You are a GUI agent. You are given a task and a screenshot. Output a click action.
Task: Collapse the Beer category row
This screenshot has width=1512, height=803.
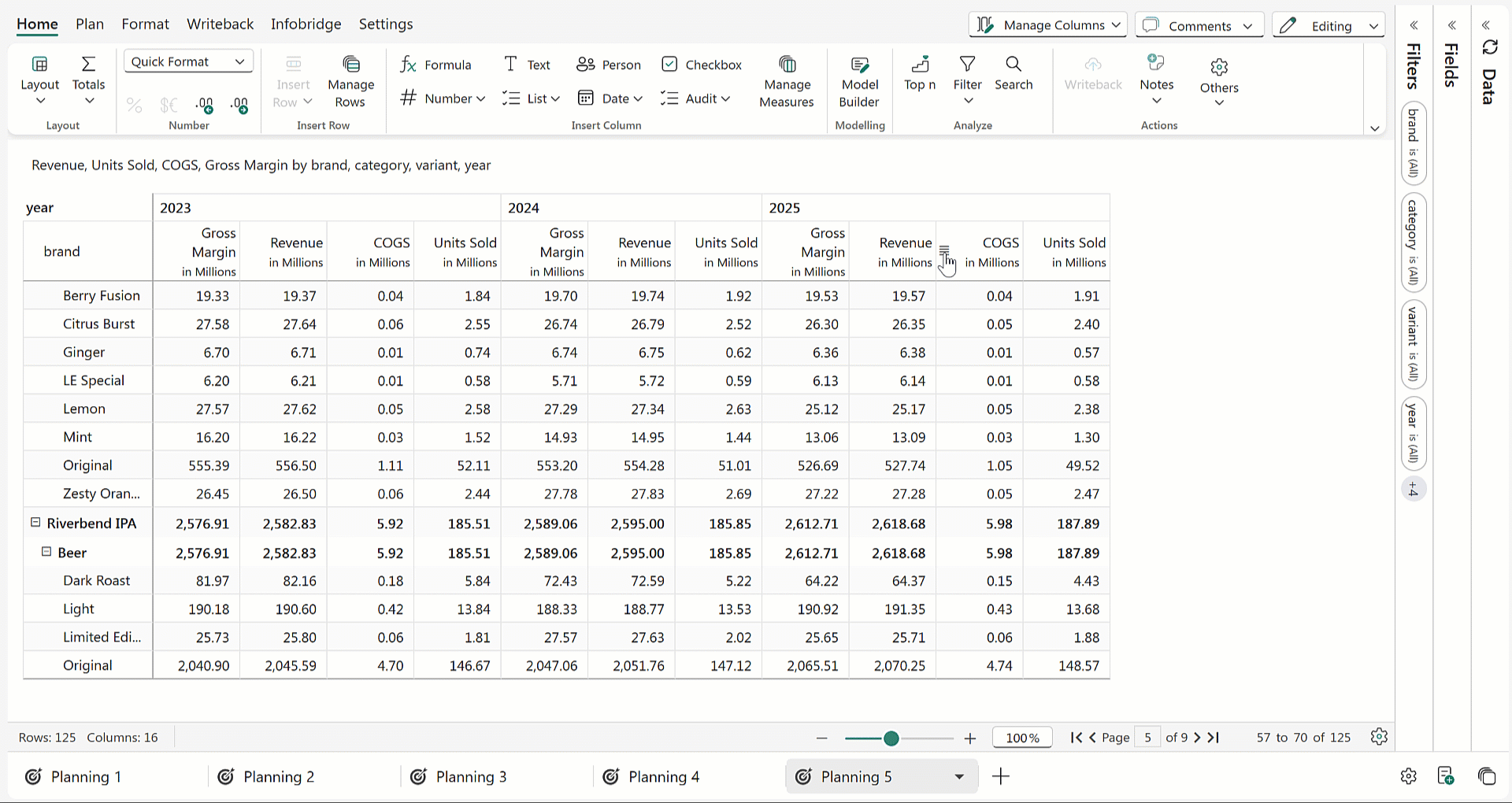pyautogui.click(x=46, y=552)
